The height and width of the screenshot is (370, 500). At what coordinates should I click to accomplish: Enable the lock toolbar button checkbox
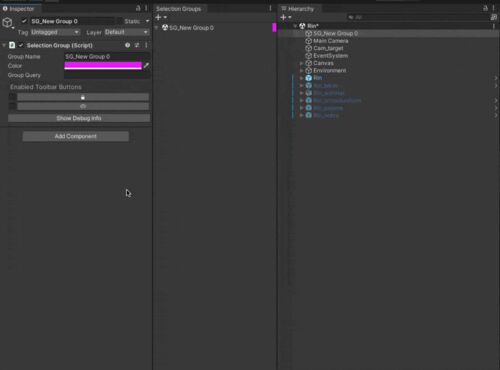(x=12, y=97)
